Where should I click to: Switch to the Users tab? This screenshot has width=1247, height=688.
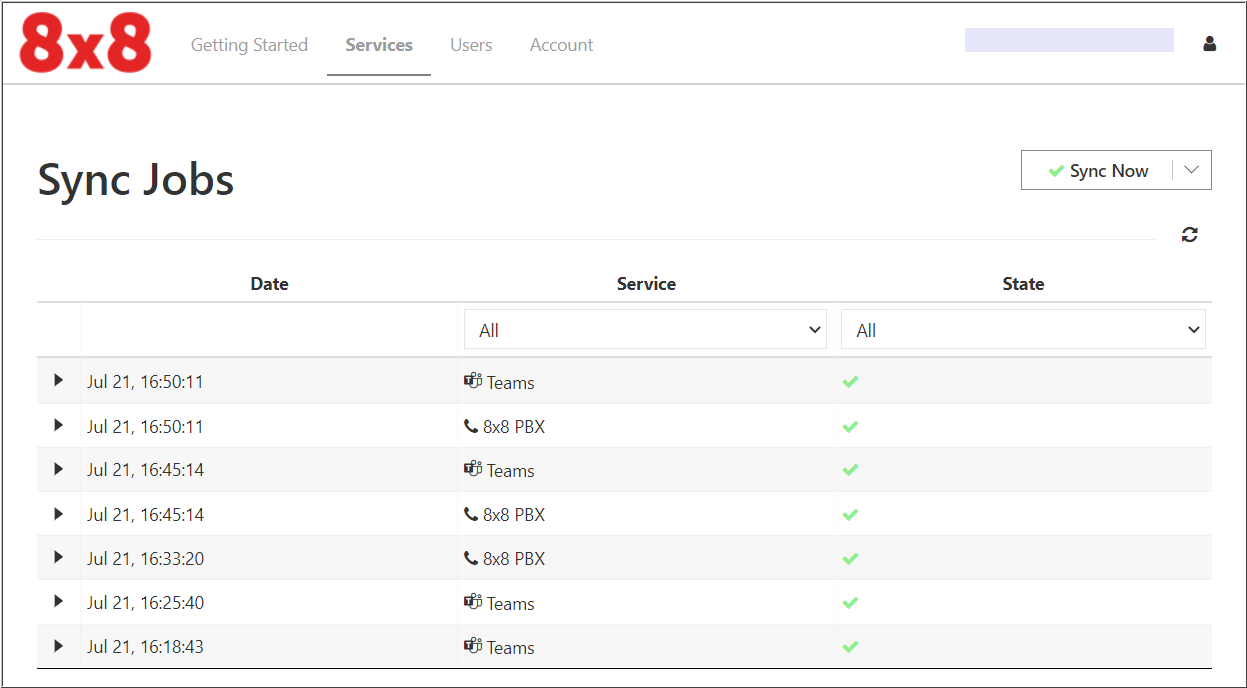pyautogui.click(x=471, y=45)
